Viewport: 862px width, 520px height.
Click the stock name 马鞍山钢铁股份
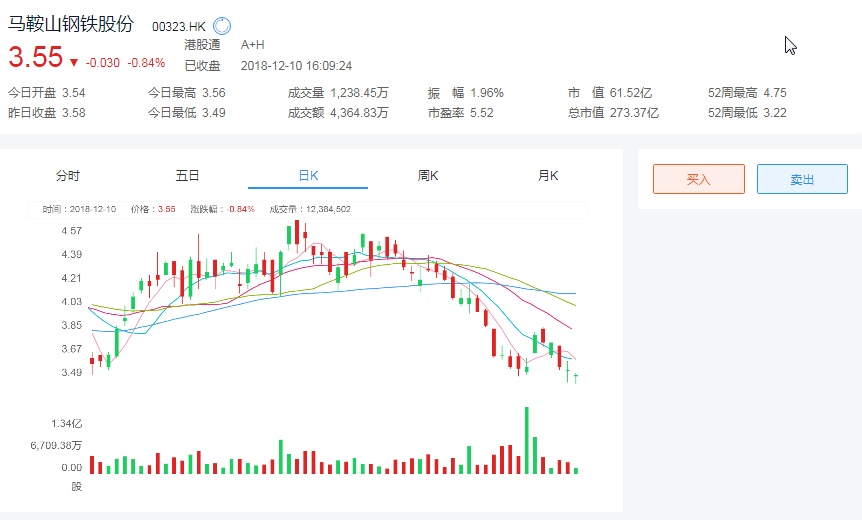70,25
